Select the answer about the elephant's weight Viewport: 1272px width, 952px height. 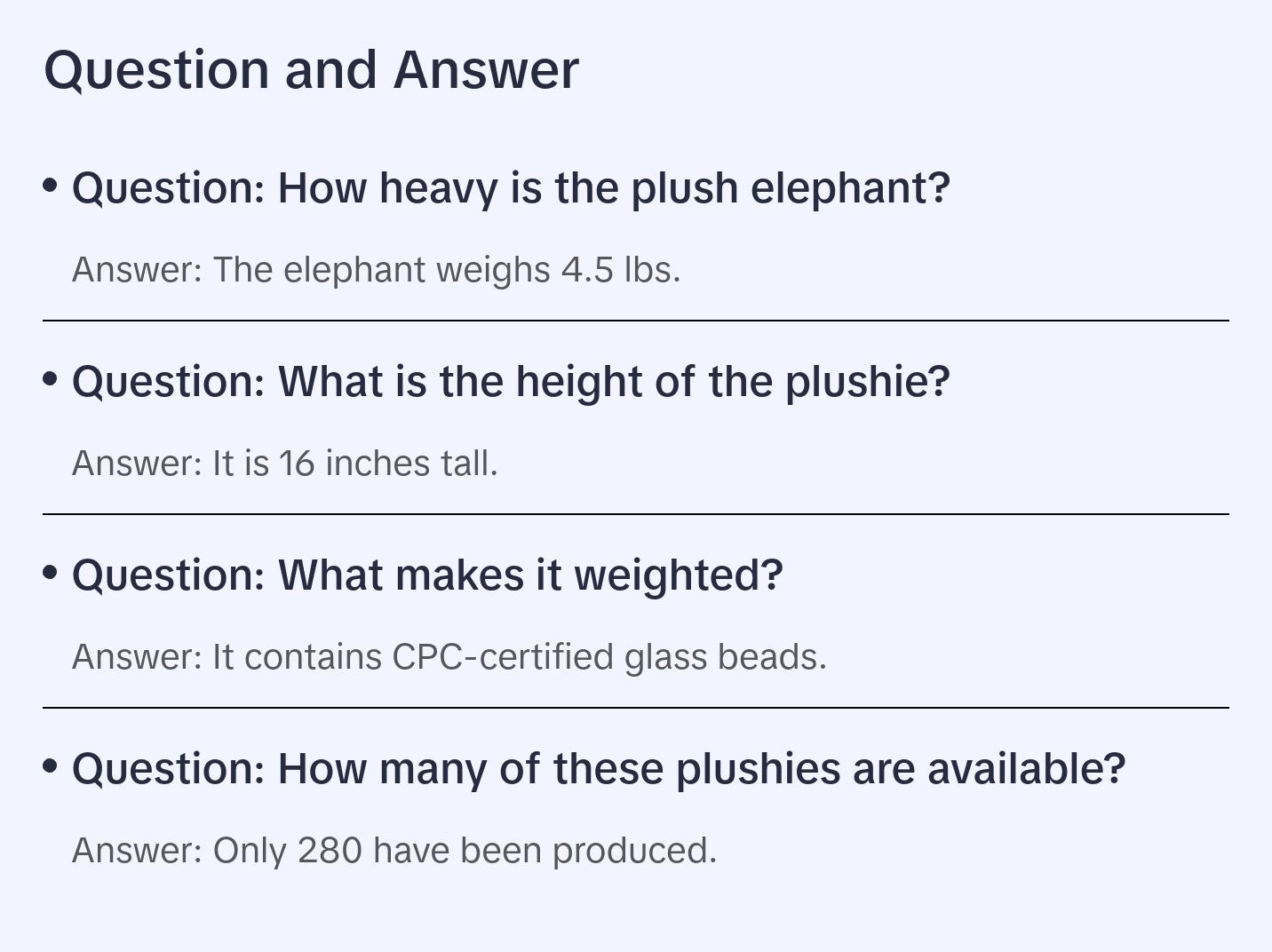[x=376, y=270]
